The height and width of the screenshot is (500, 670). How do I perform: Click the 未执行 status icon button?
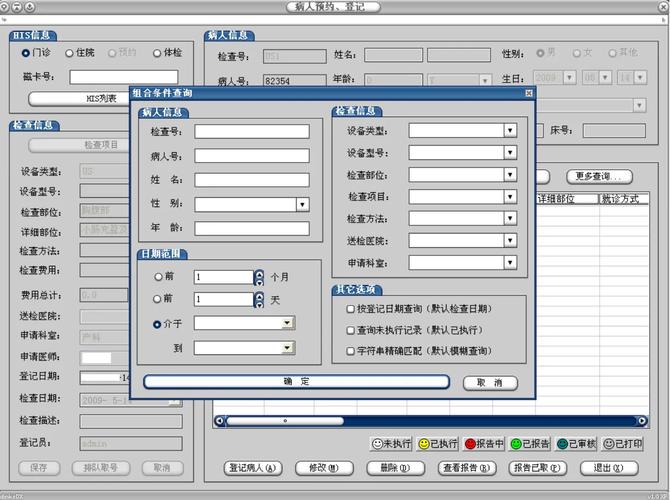(391, 444)
